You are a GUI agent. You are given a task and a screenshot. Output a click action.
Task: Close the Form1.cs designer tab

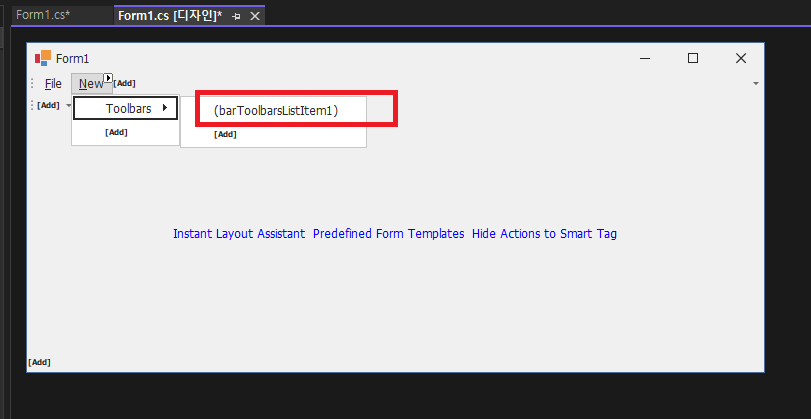click(x=254, y=17)
